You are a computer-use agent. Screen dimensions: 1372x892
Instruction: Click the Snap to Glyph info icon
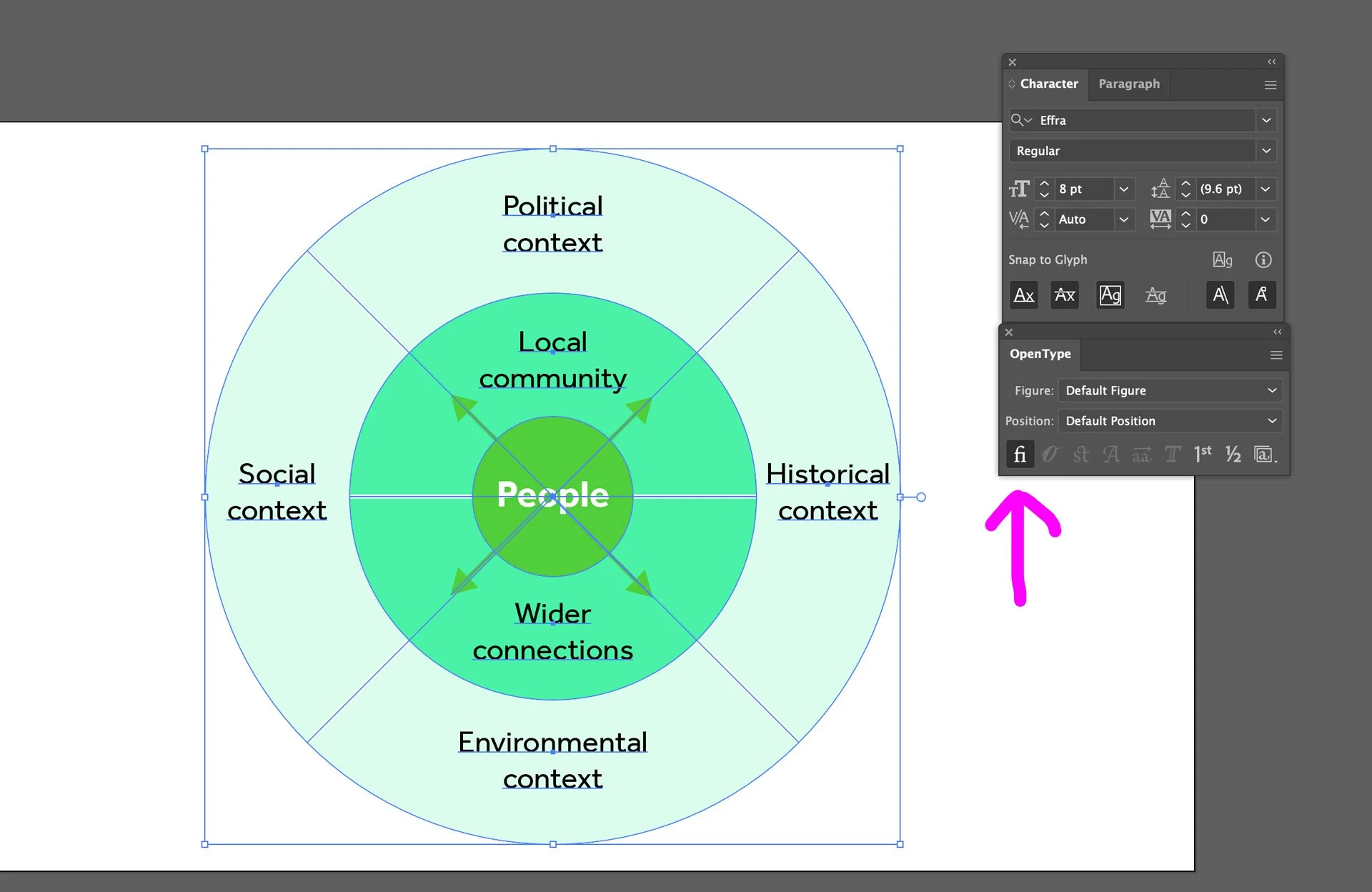[x=1263, y=260]
